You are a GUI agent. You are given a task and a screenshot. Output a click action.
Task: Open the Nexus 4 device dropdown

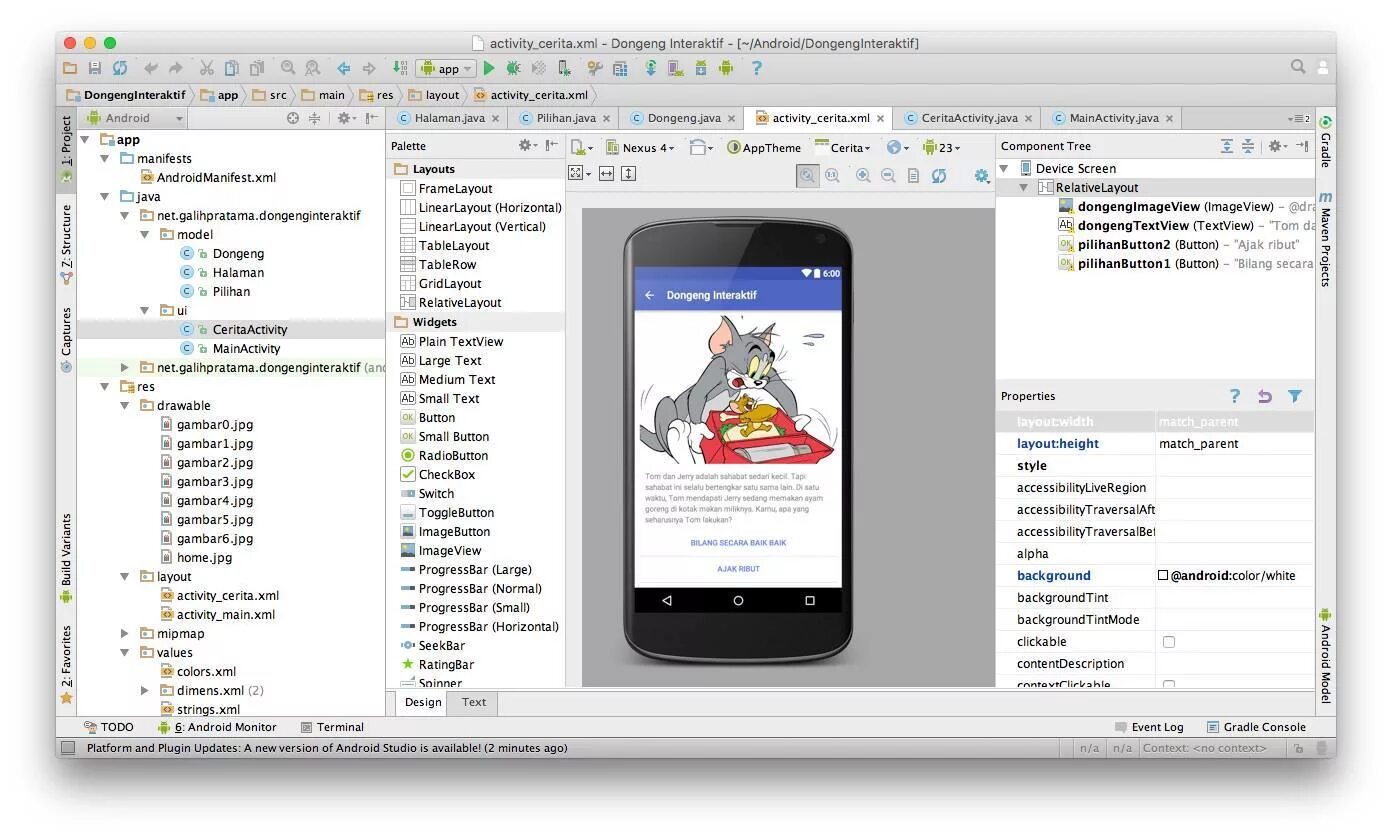pyautogui.click(x=640, y=147)
